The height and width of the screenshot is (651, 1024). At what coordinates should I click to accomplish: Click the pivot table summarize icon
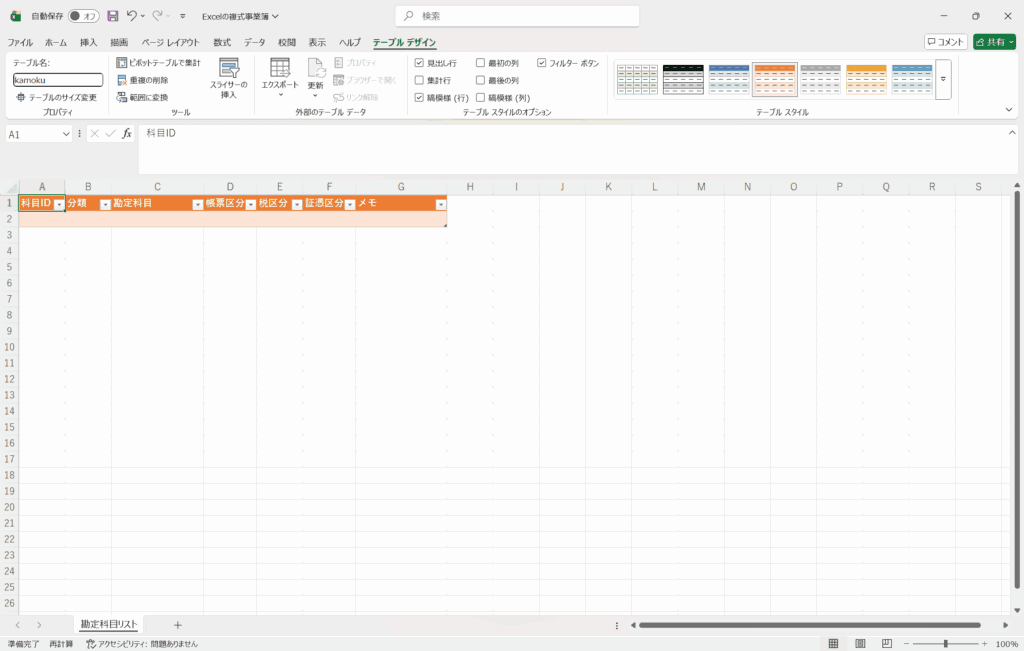pyautogui.click(x=122, y=63)
